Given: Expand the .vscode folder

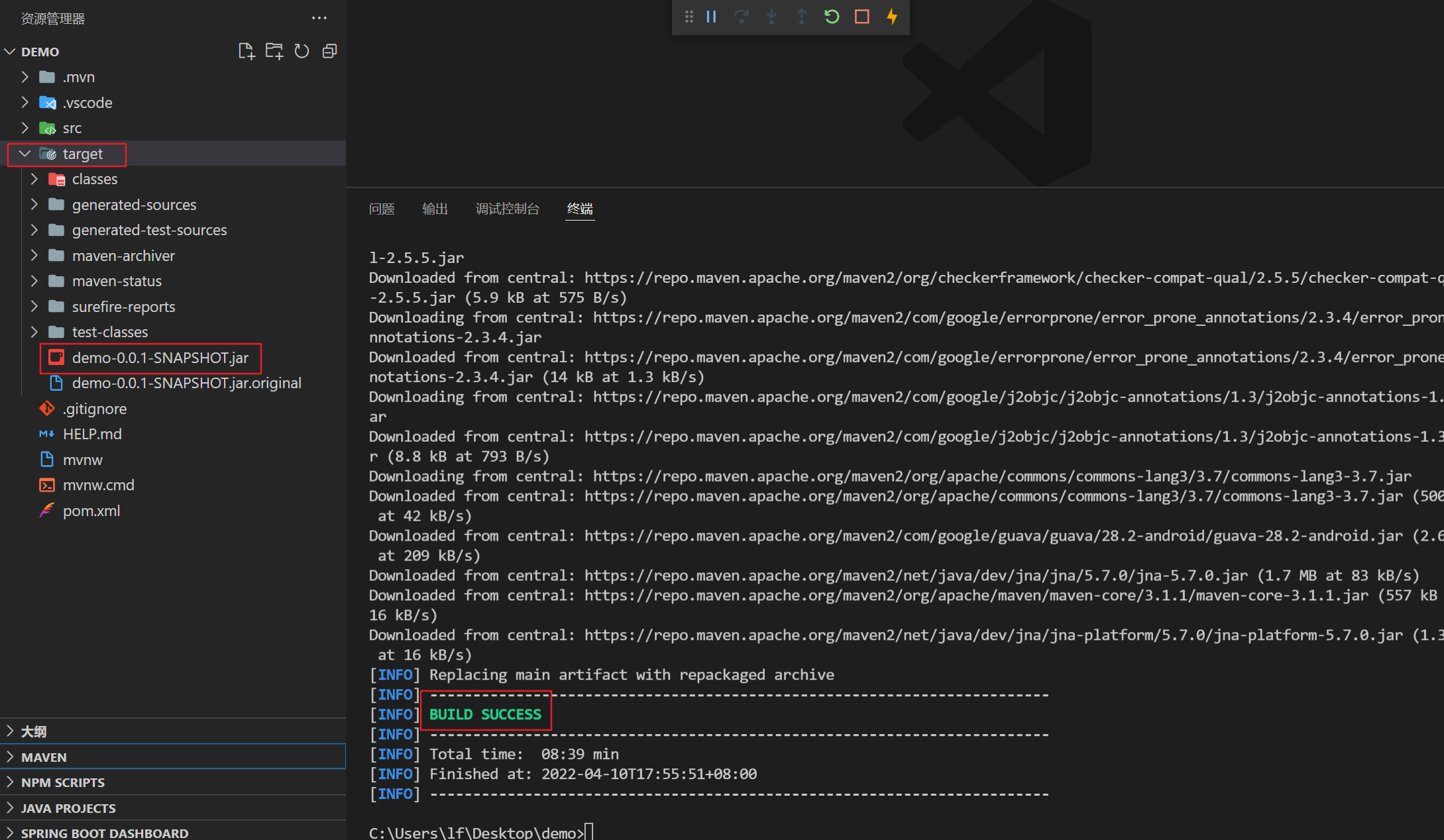Looking at the screenshot, I should point(25,103).
